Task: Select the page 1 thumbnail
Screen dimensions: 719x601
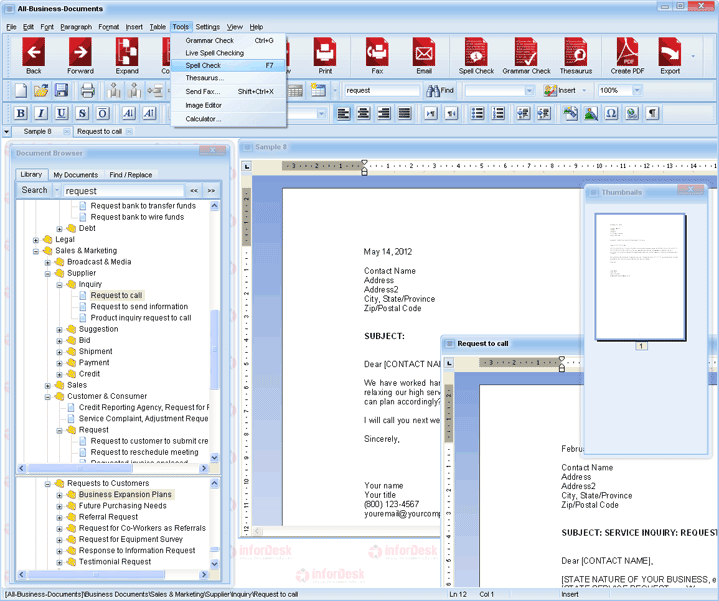Action: 640,277
